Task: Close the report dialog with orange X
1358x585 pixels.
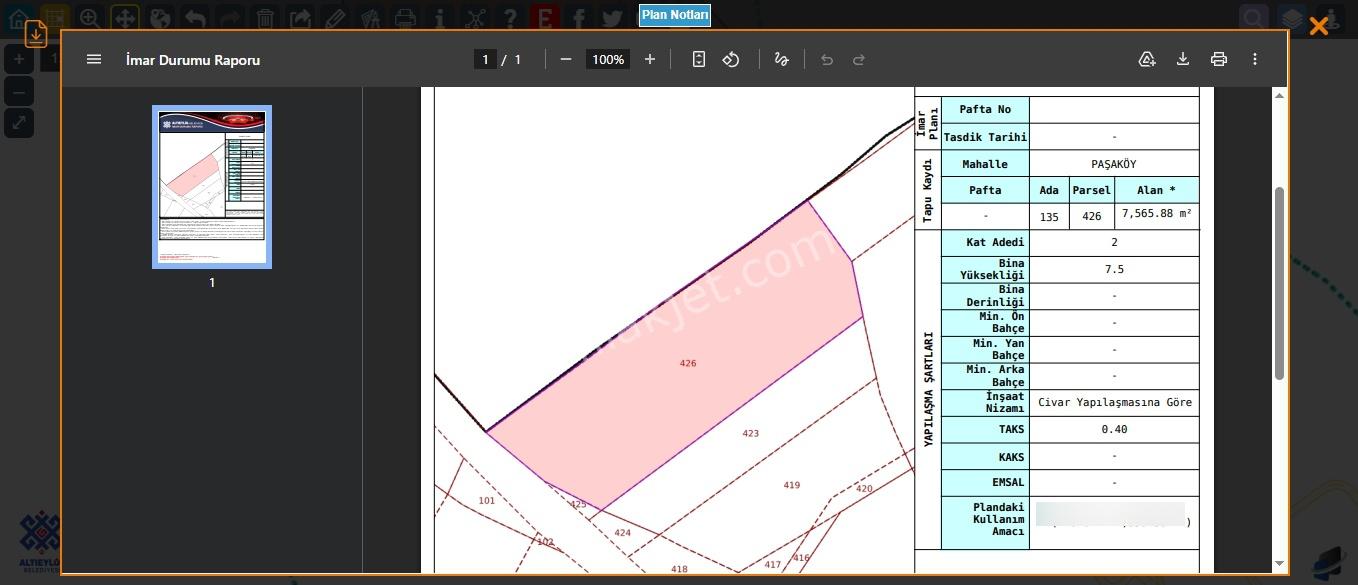Action: [1319, 26]
